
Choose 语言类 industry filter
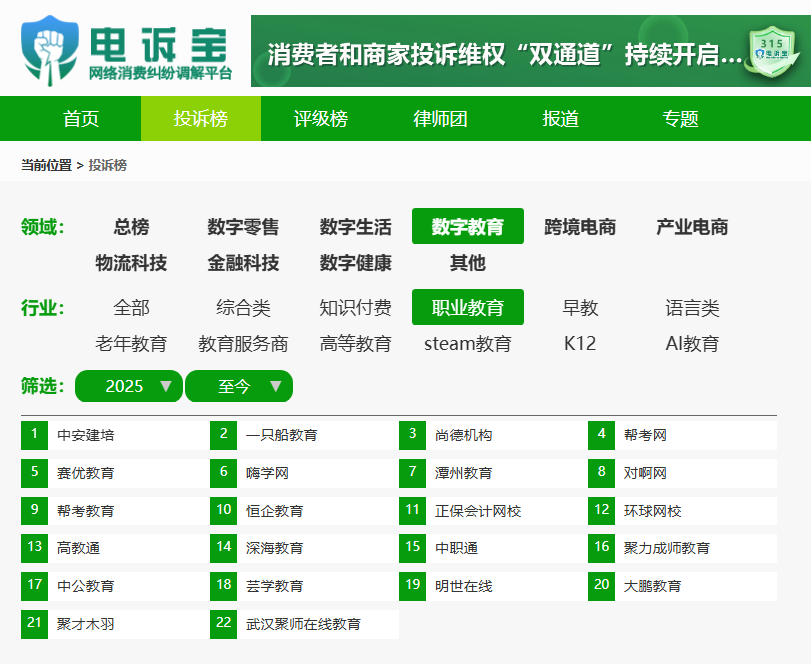[x=692, y=308]
